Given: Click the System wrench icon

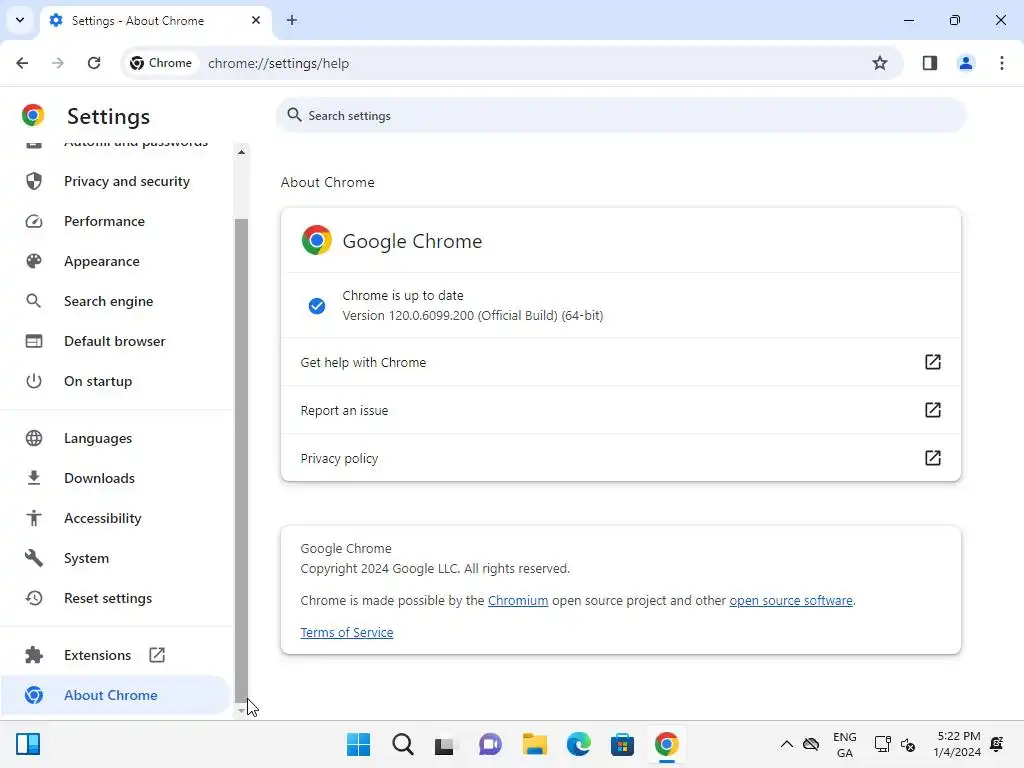Looking at the screenshot, I should point(34,558).
